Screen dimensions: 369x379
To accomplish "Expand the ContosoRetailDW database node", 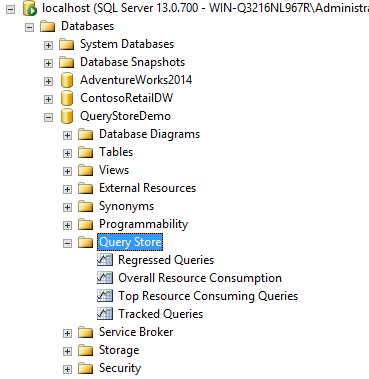I will (48, 99).
